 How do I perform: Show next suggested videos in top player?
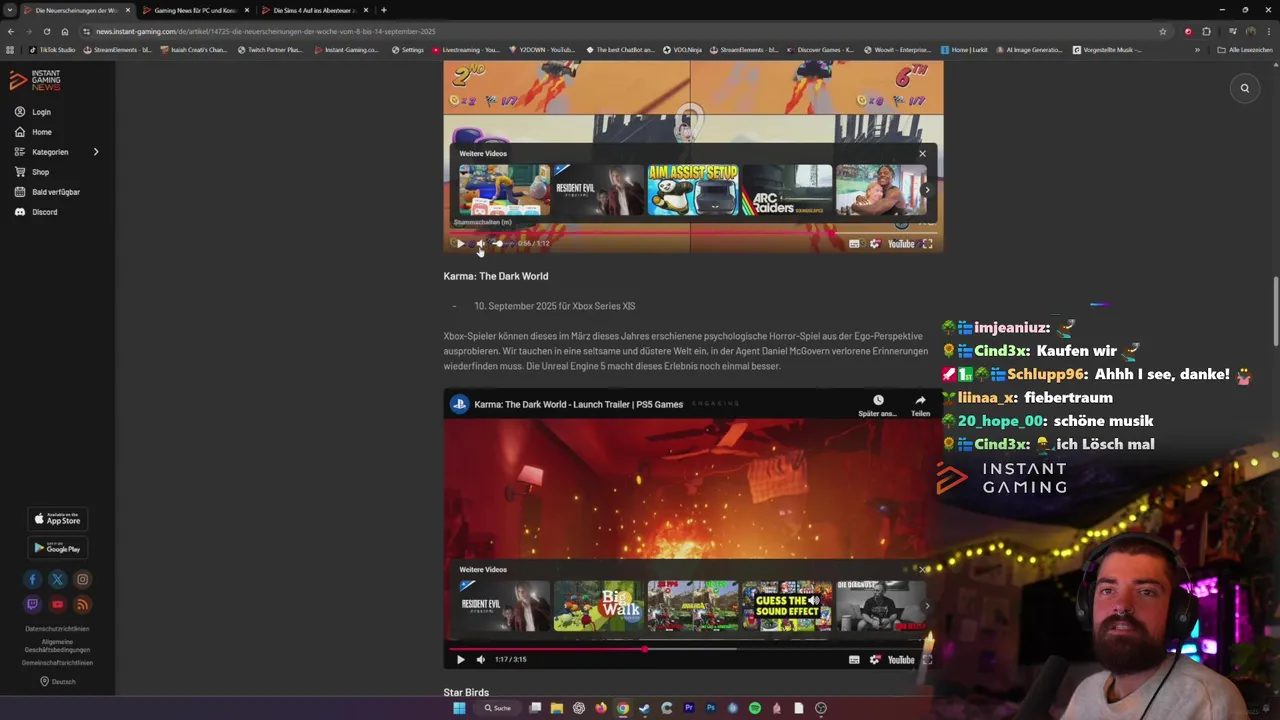click(x=926, y=190)
